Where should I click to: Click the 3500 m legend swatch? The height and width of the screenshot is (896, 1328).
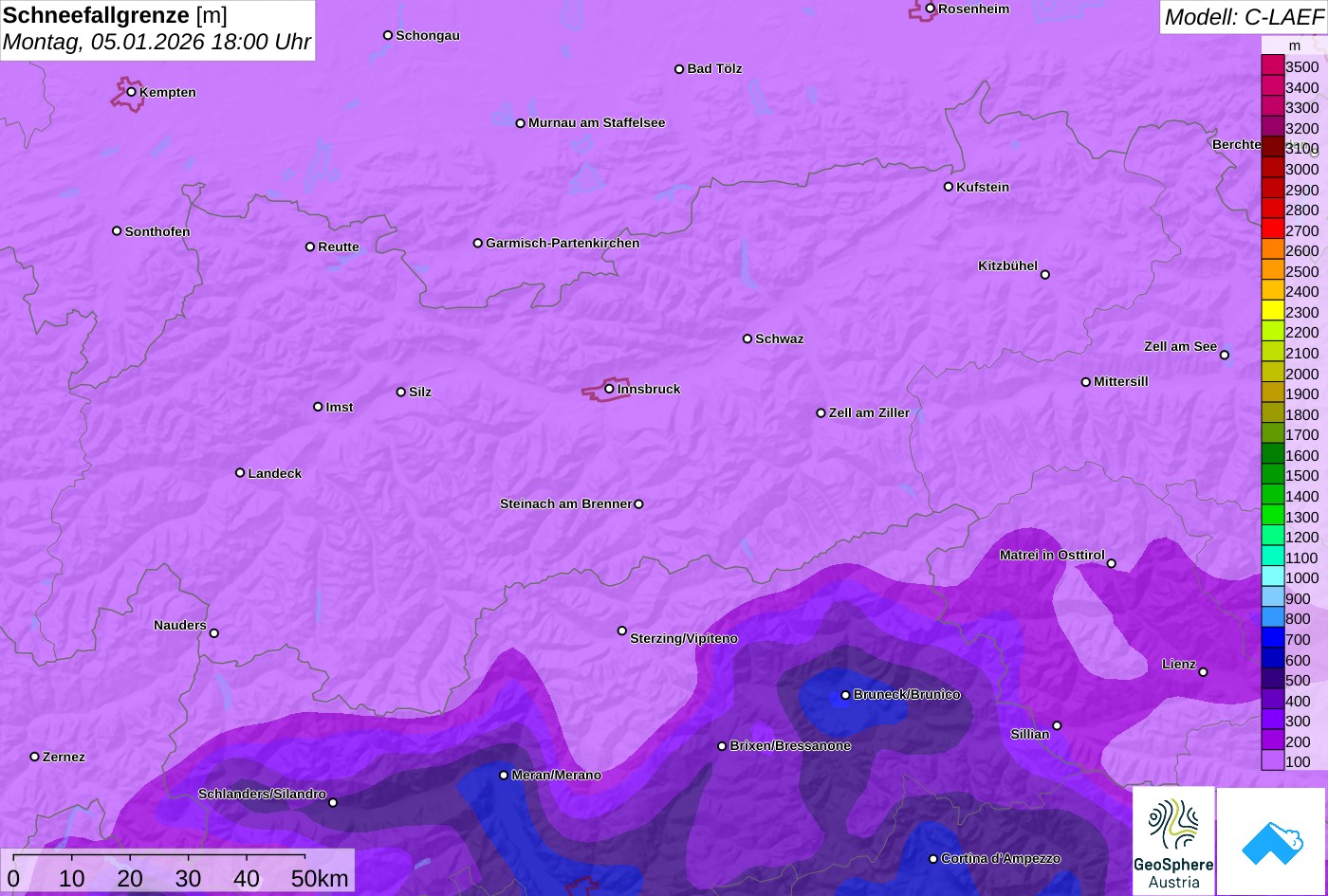(x=1272, y=66)
